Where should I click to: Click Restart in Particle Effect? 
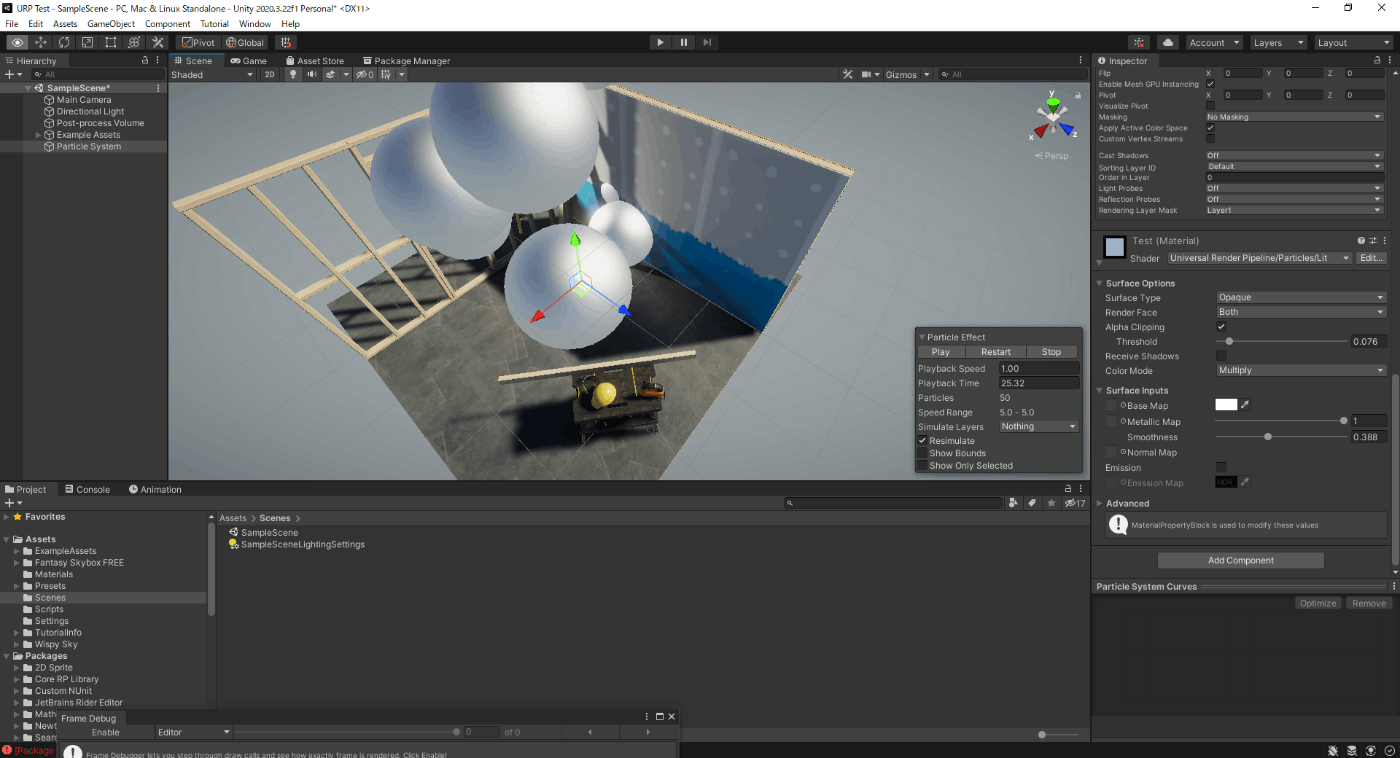coord(996,352)
